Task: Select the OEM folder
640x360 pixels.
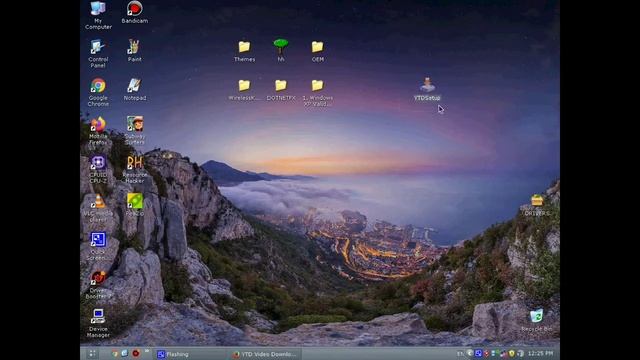Action: coord(318,51)
